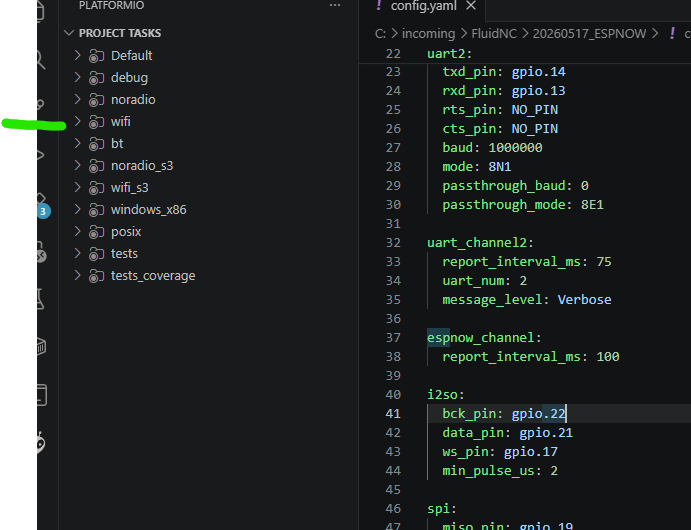691x530 pixels.
Task: Select the wifi task label
Action: click(121, 122)
